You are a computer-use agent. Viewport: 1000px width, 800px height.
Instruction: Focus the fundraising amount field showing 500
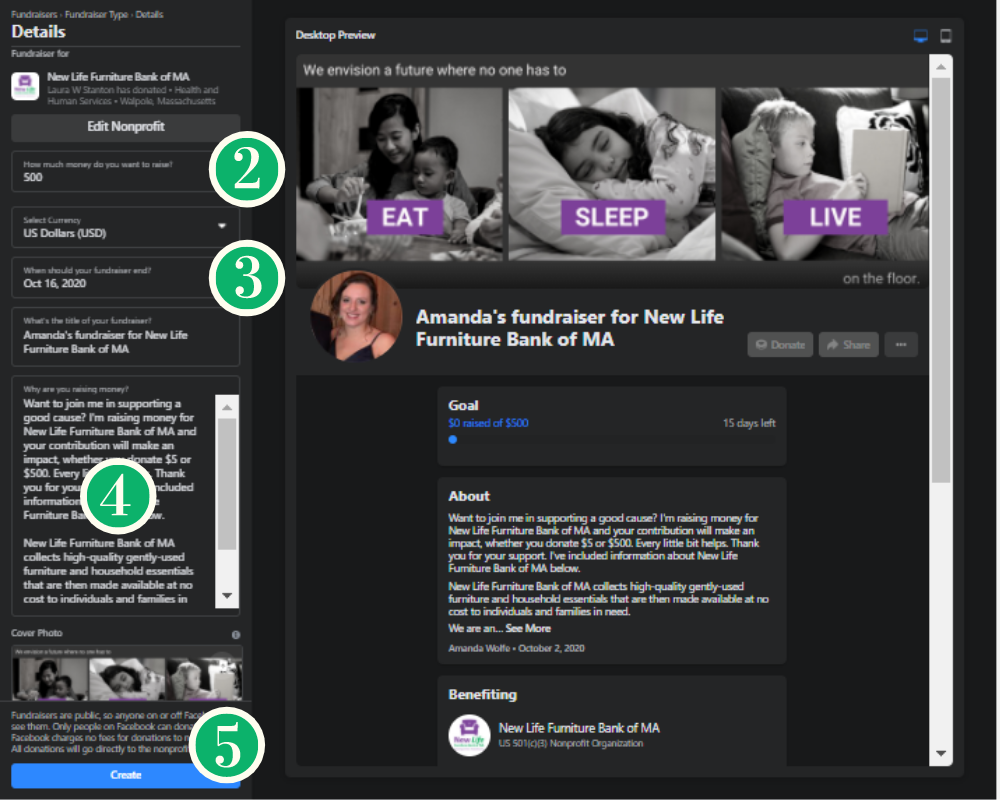126,172
